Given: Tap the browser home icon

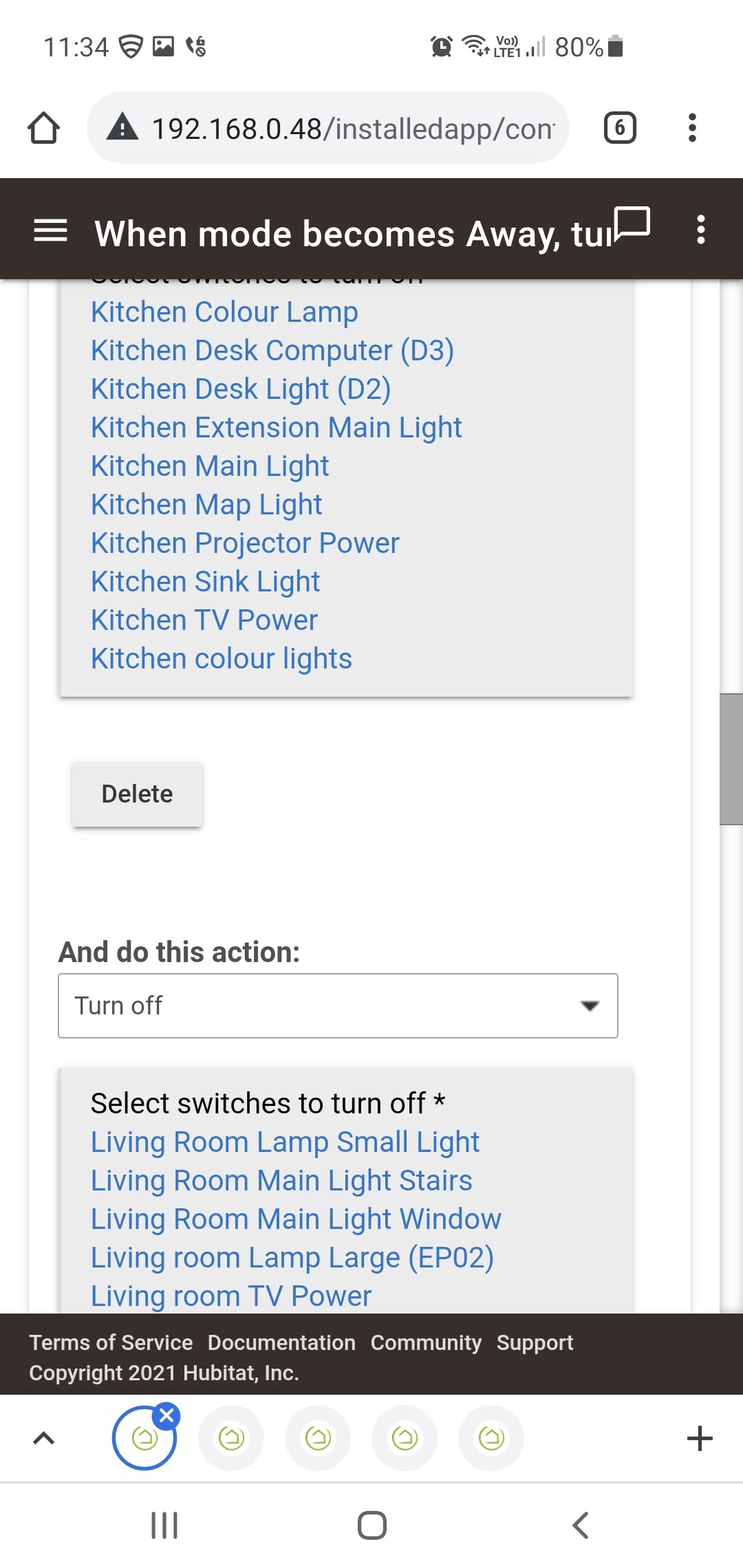Looking at the screenshot, I should click(x=43, y=128).
